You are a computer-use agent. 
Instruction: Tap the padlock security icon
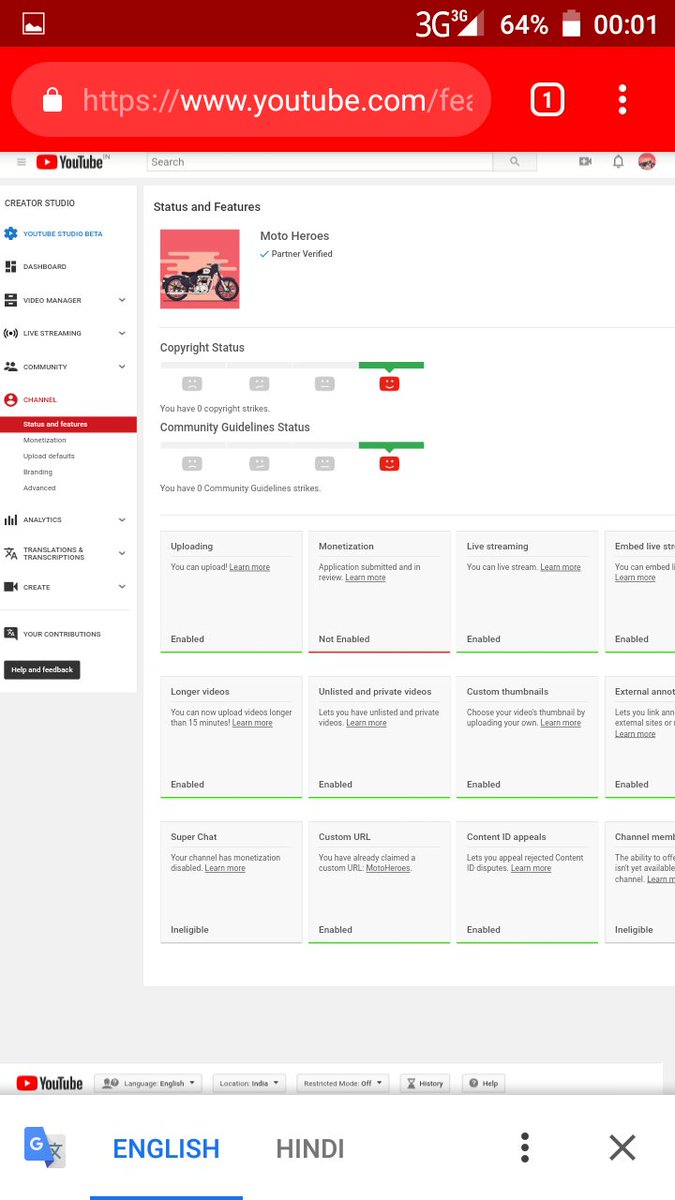point(52,100)
